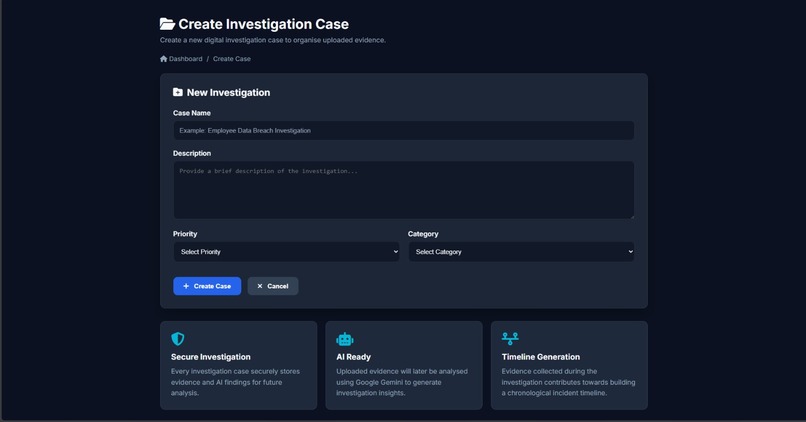The height and width of the screenshot is (422, 806).
Task: Click the text mentioning Google Gemini analysis
Action: coord(402,382)
